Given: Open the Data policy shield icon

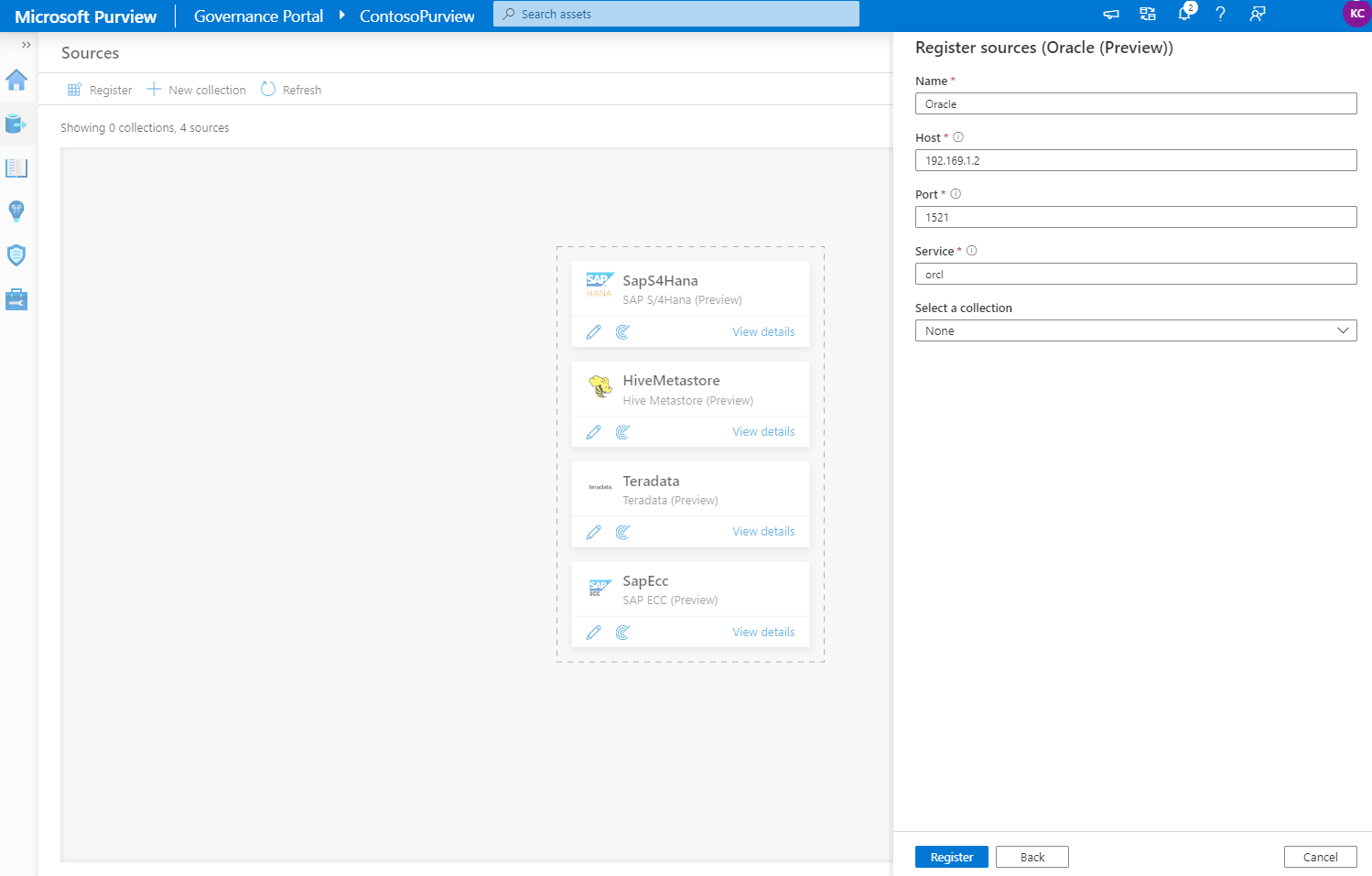Looking at the screenshot, I should (x=16, y=255).
